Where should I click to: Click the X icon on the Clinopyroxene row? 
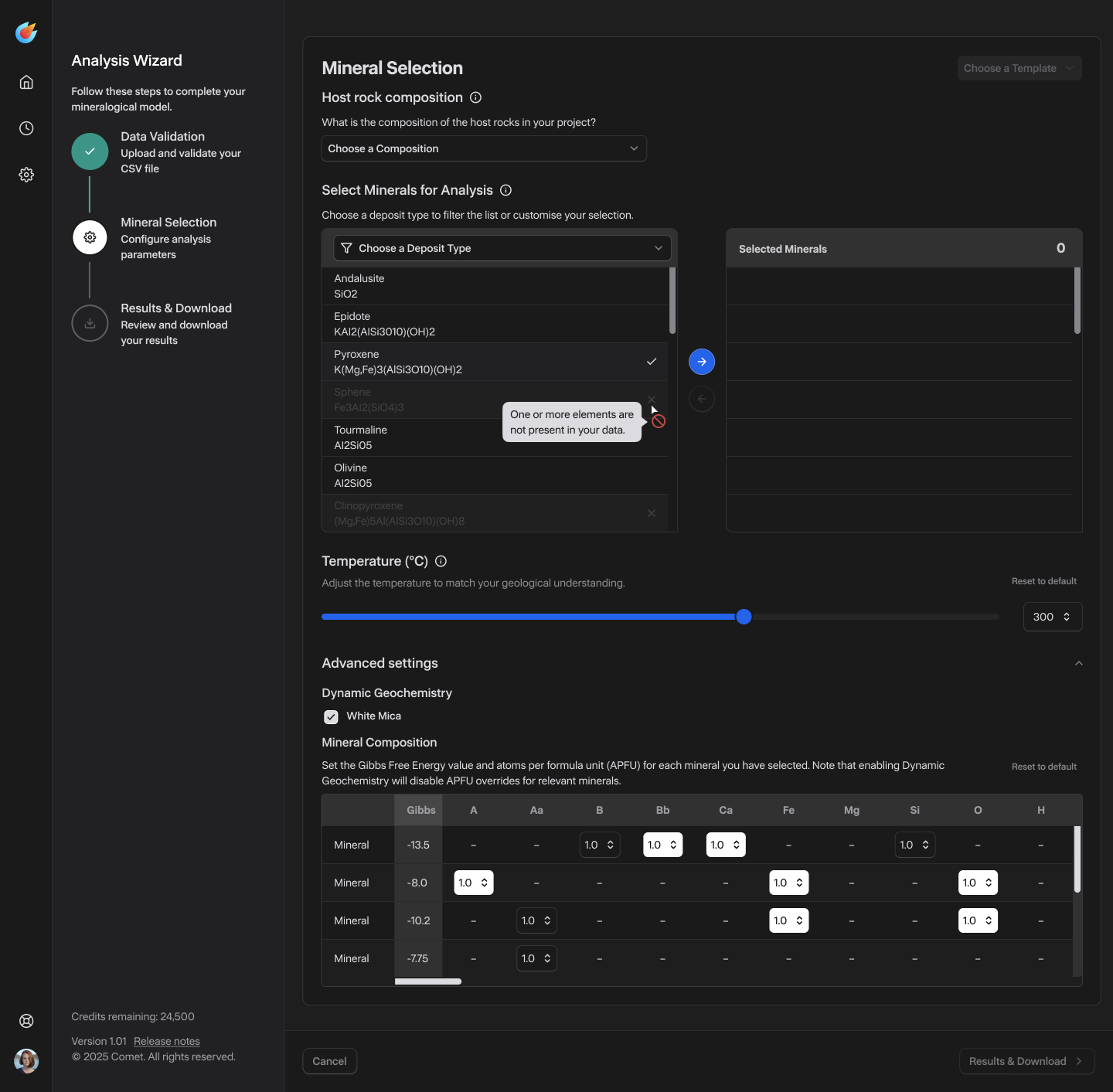[652, 513]
